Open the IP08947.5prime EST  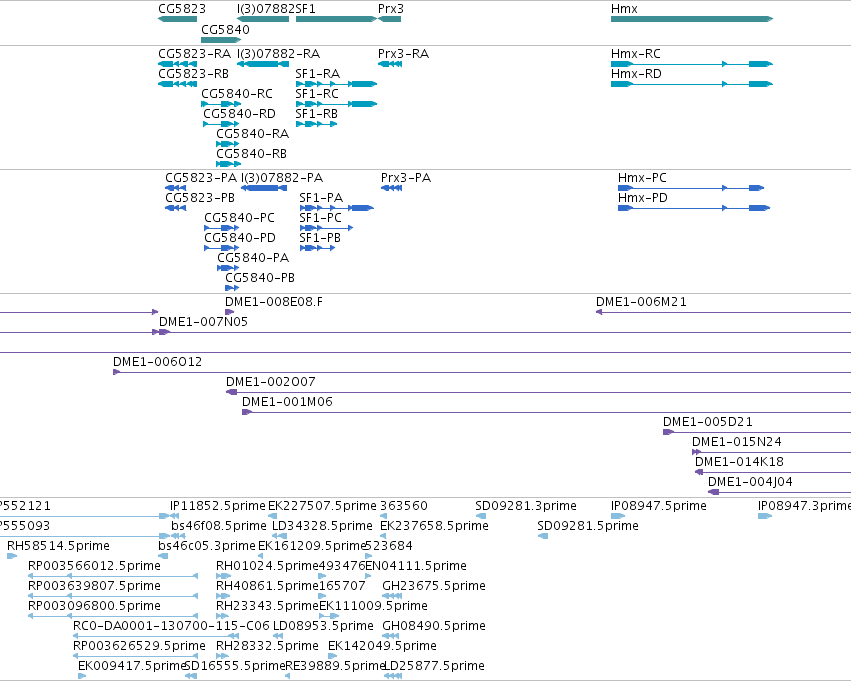(618, 517)
